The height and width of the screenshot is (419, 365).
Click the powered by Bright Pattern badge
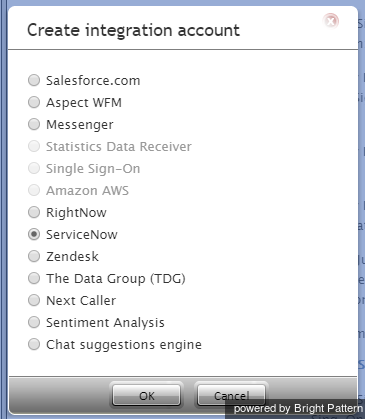pos(295,409)
